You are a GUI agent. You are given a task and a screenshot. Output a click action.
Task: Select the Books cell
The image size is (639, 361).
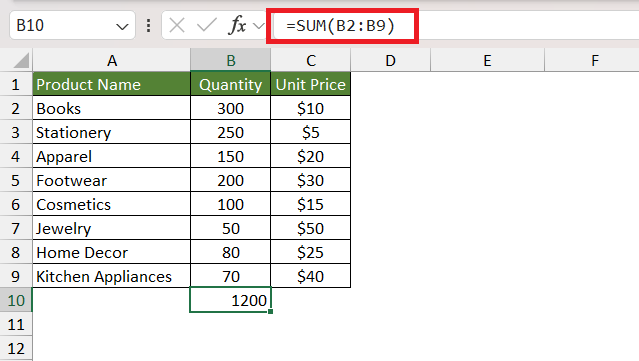[x=112, y=108]
